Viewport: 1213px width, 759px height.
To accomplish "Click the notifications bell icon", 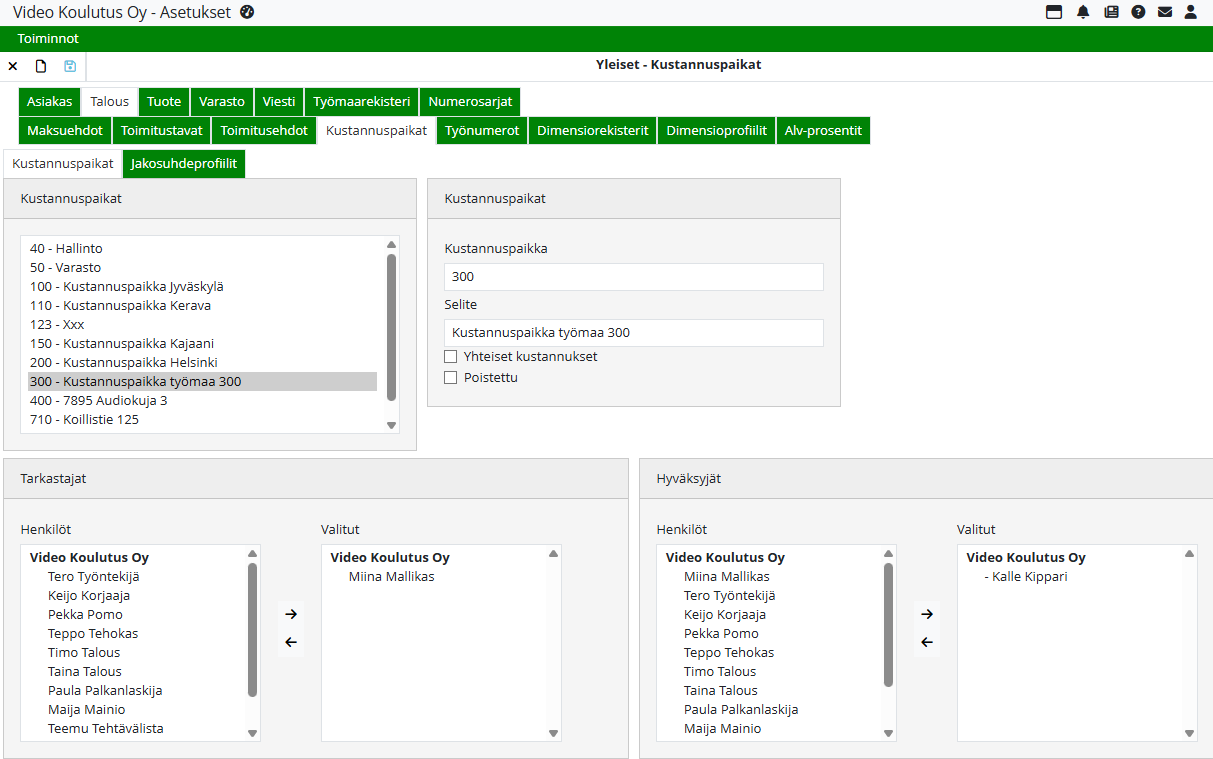I will (1083, 12).
